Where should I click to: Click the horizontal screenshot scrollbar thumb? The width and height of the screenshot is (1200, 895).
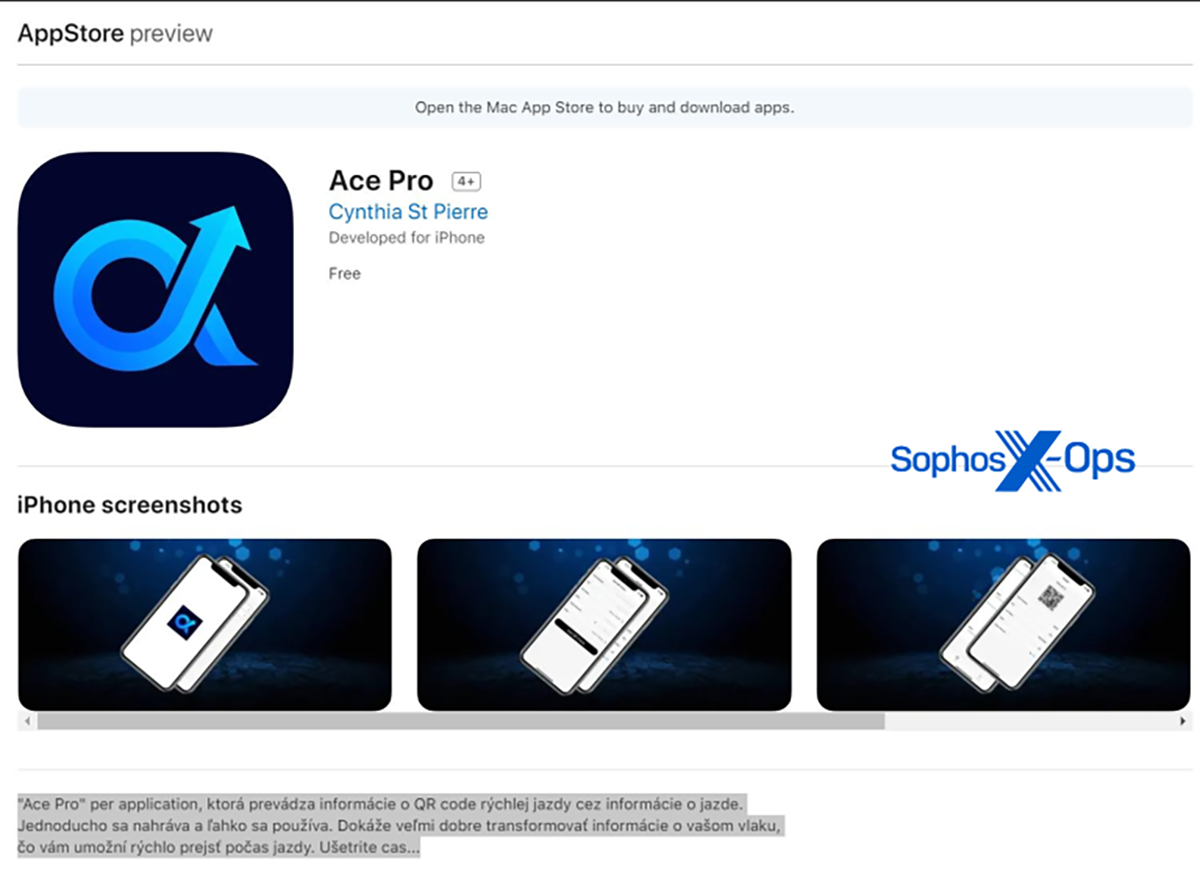point(460,720)
